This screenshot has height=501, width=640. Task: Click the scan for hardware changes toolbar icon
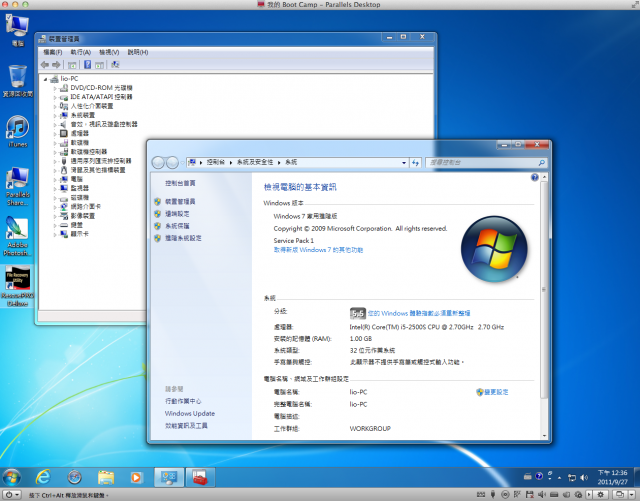pos(116,65)
